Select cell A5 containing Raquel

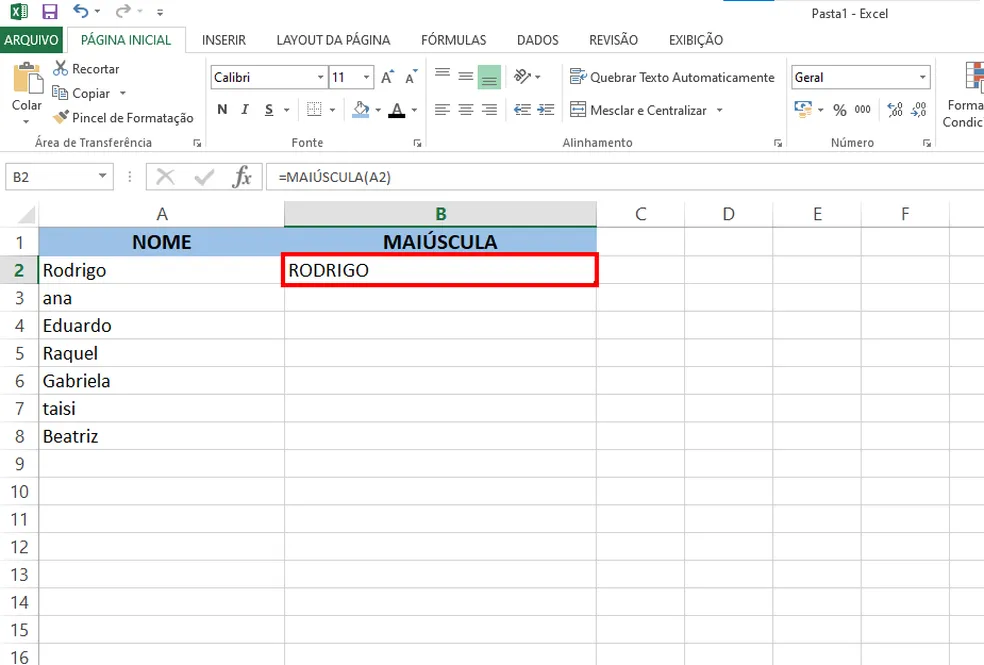coord(160,353)
